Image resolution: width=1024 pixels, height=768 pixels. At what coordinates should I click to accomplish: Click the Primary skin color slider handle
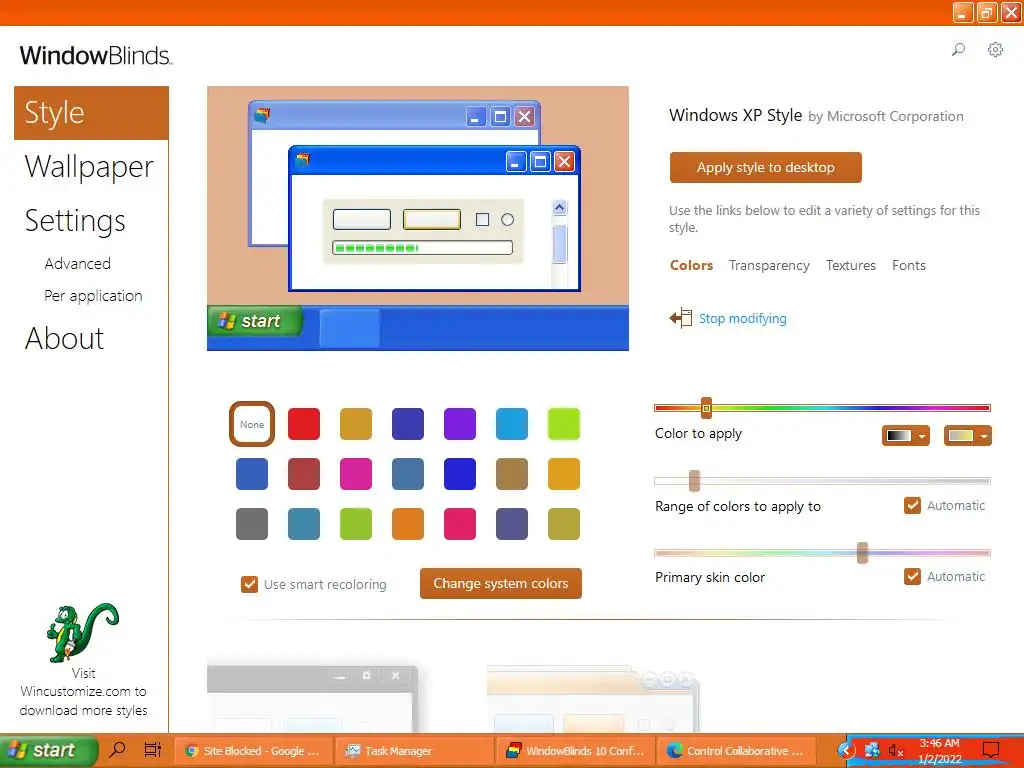[x=862, y=552]
